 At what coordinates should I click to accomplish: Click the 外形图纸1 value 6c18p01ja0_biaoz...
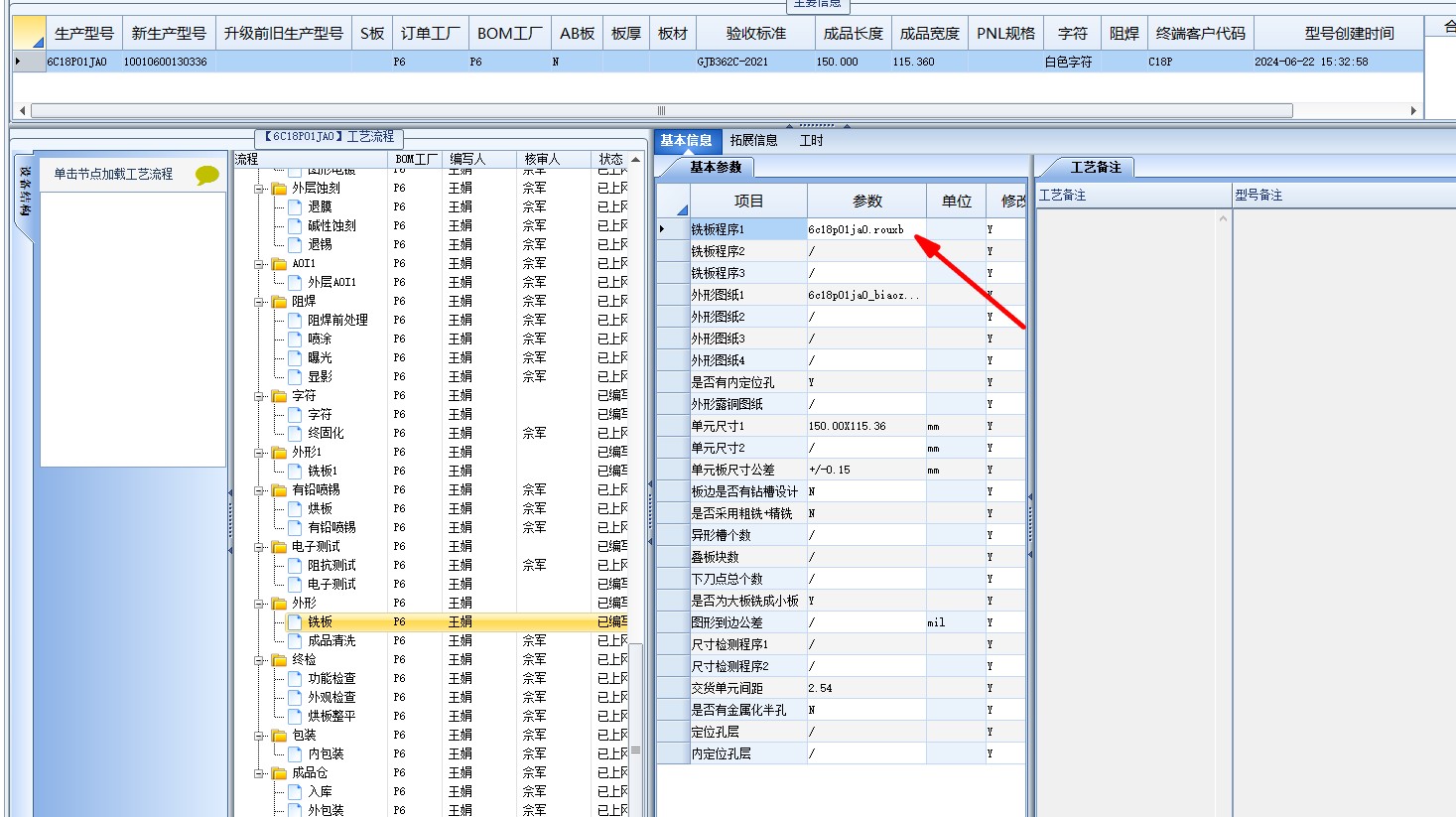(866, 295)
